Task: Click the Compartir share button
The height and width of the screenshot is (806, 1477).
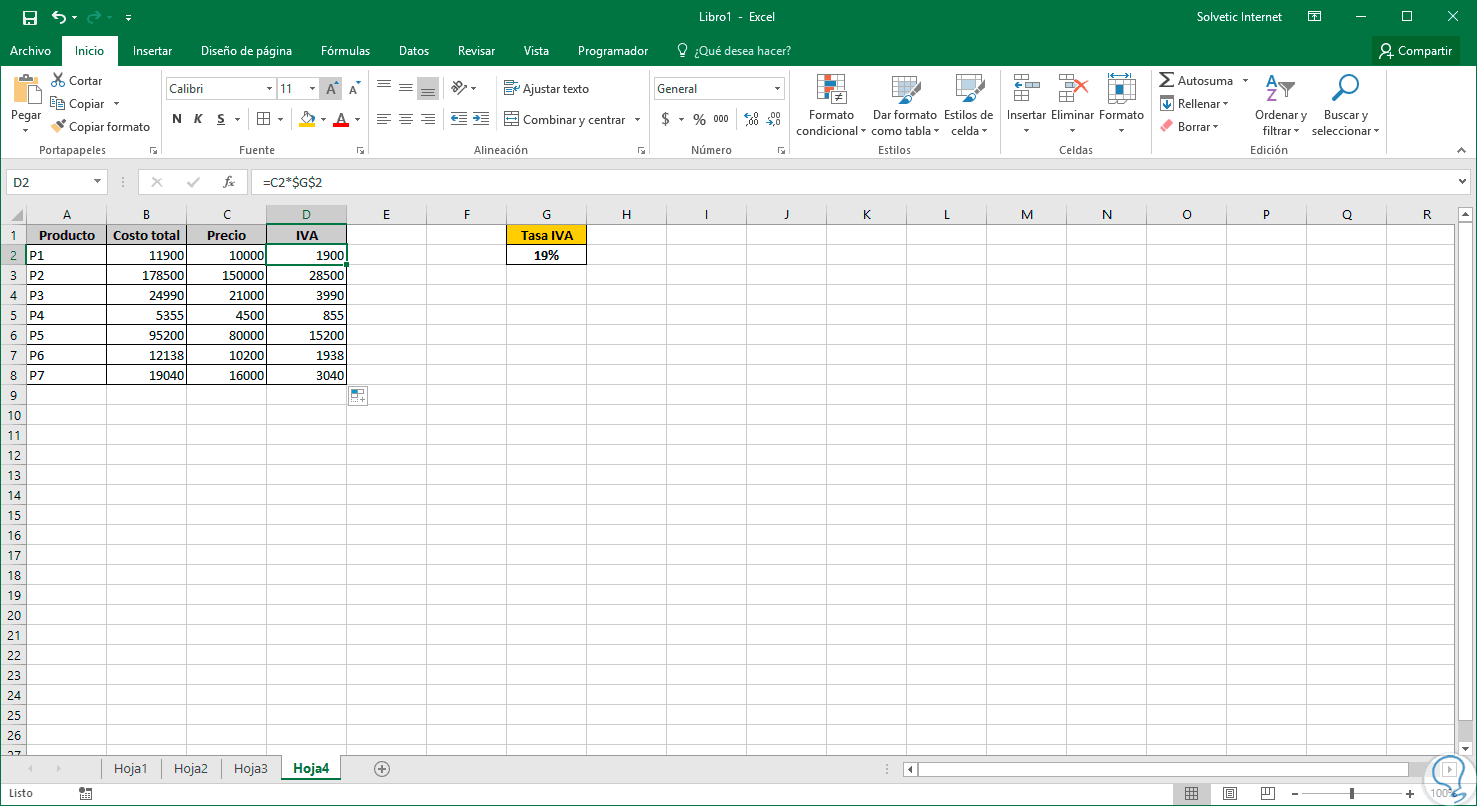Action: [x=1414, y=51]
